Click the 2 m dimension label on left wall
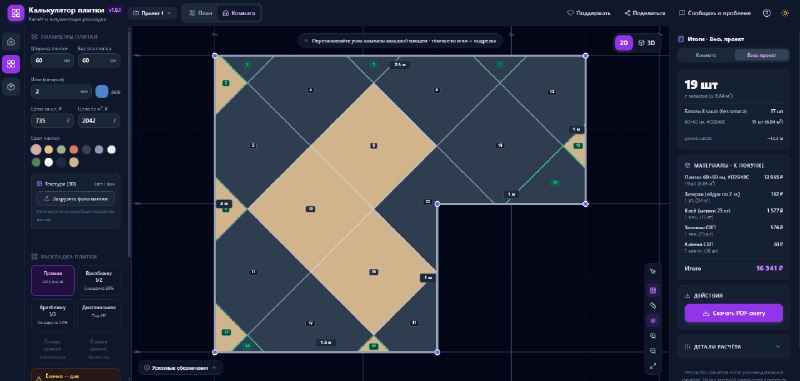This screenshot has height=381, width=800. (x=223, y=204)
